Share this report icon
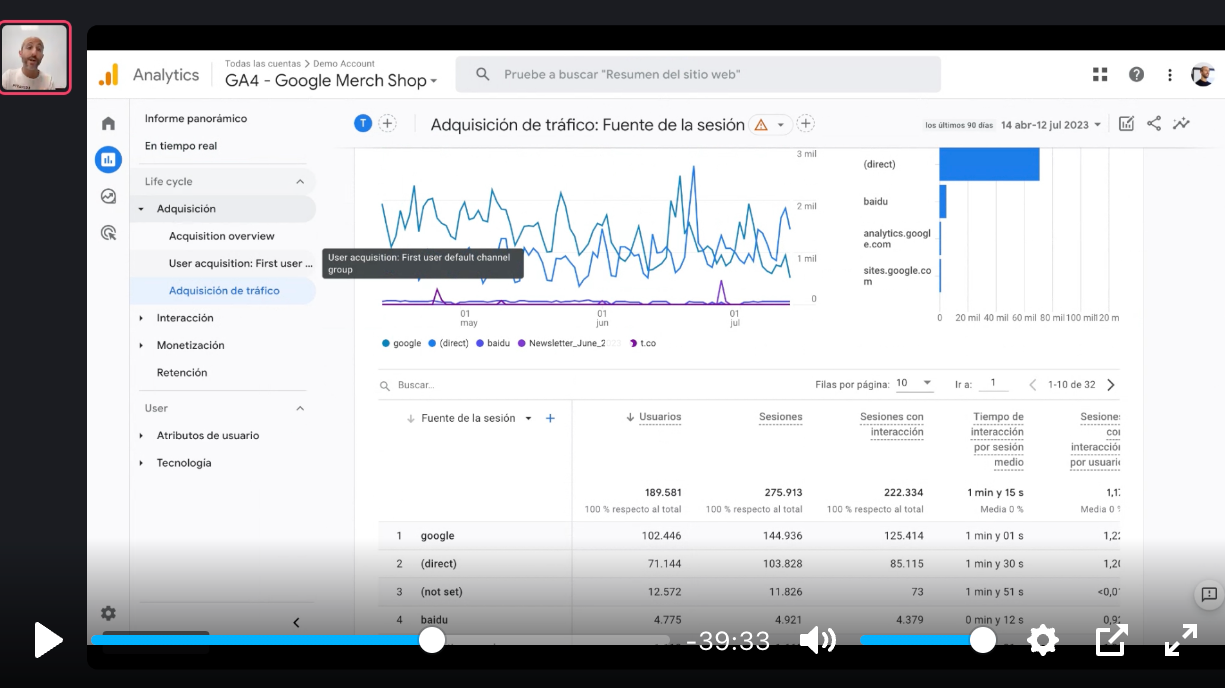The height and width of the screenshot is (688, 1225). (1154, 124)
